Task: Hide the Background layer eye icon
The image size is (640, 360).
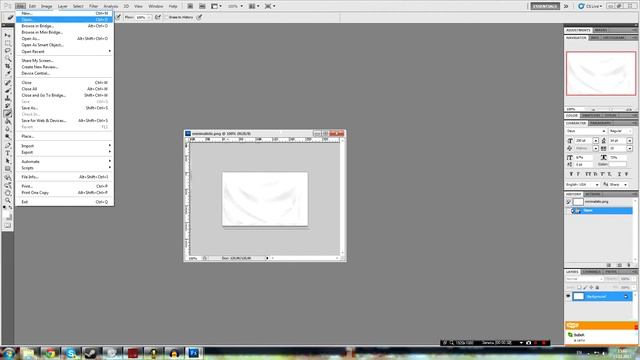Action: click(568, 296)
